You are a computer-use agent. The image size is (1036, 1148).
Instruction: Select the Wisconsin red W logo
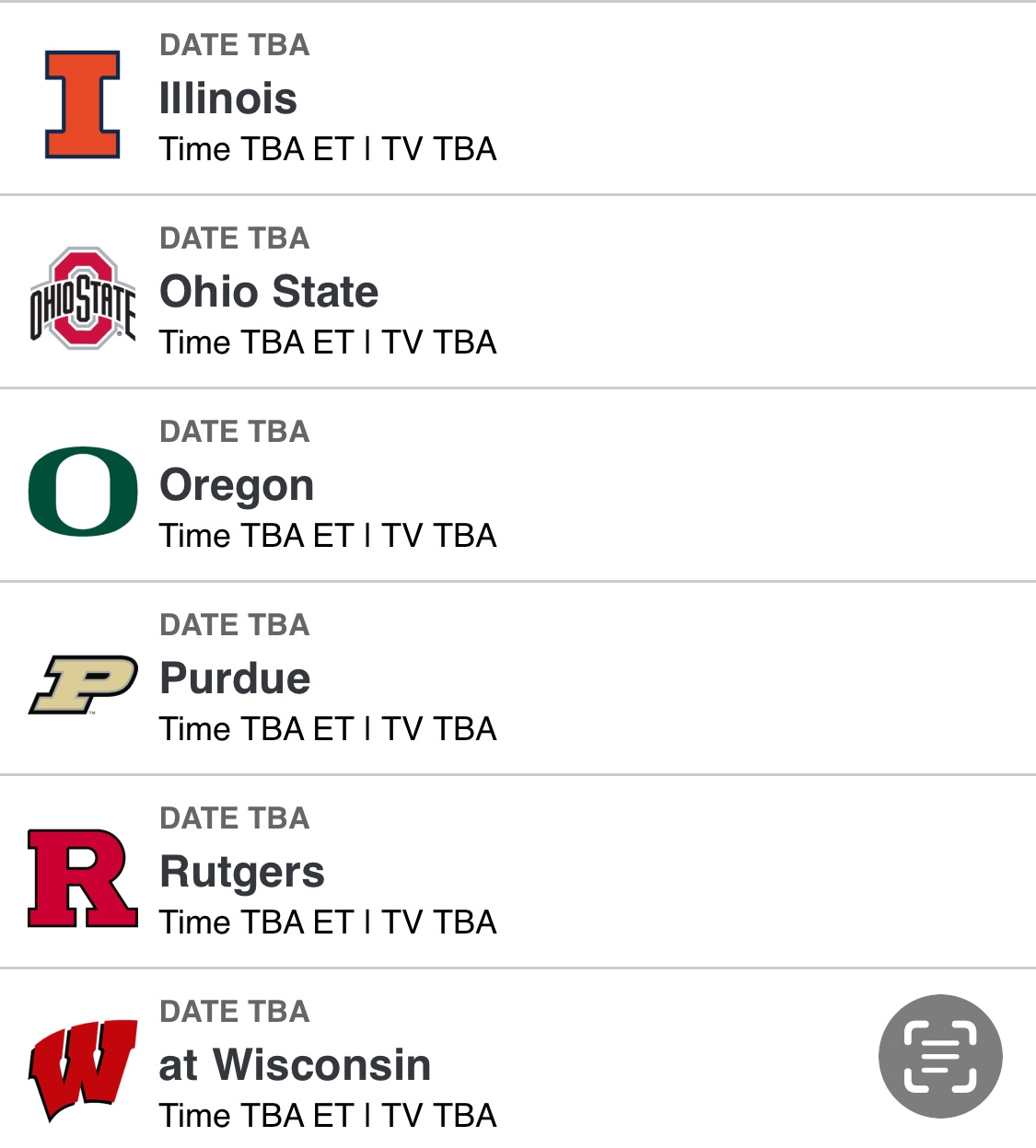[x=83, y=1071]
